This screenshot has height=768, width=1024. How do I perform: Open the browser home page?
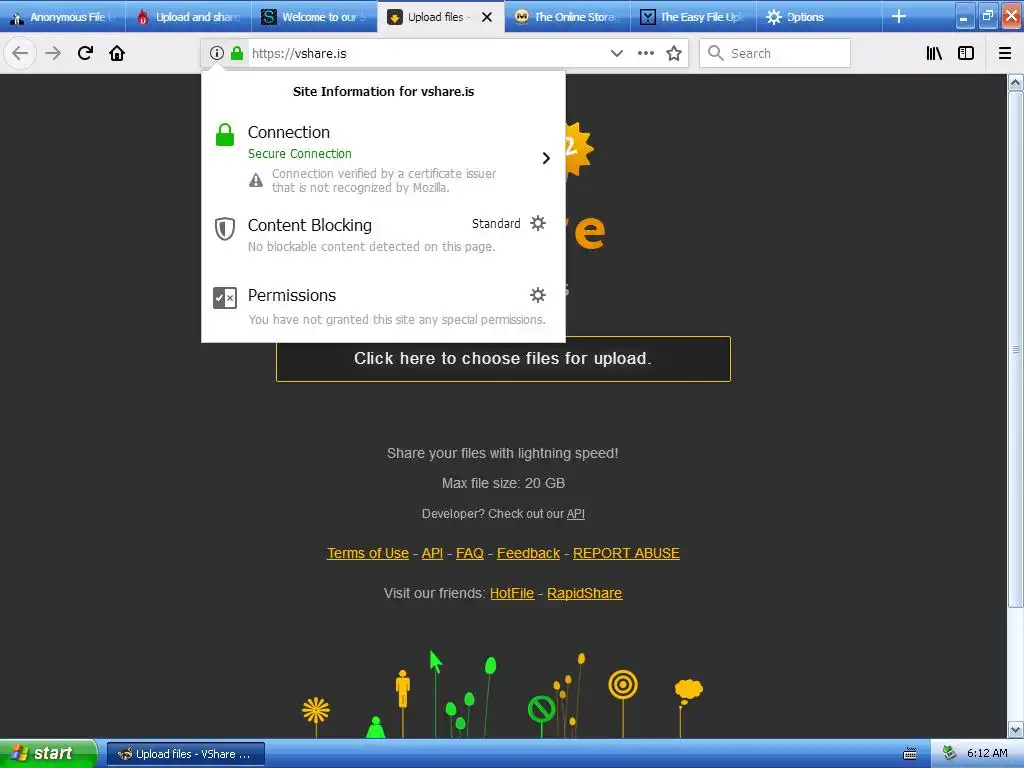(117, 53)
